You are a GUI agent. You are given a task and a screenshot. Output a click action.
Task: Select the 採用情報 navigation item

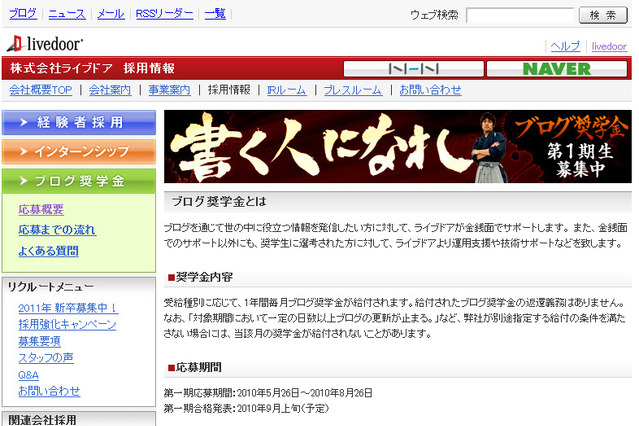(229, 90)
